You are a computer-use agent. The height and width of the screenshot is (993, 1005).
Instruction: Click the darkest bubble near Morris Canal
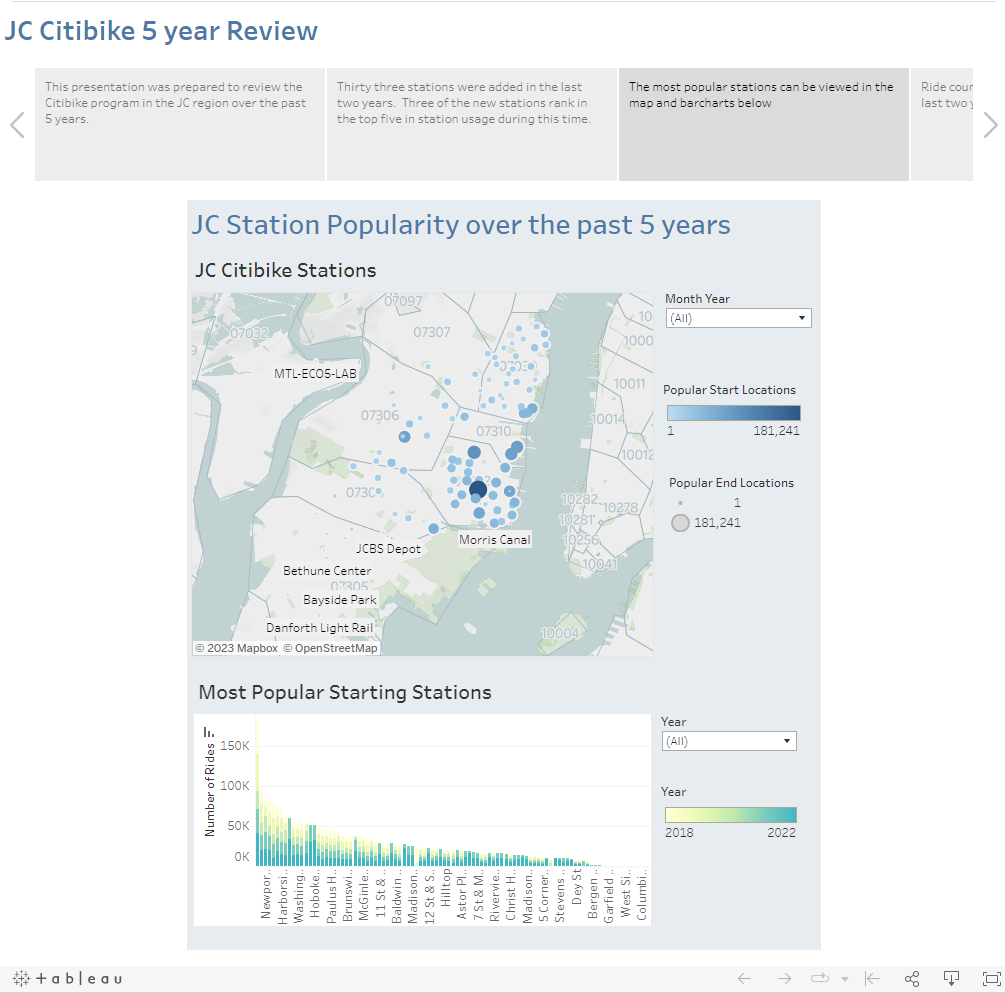point(478,488)
